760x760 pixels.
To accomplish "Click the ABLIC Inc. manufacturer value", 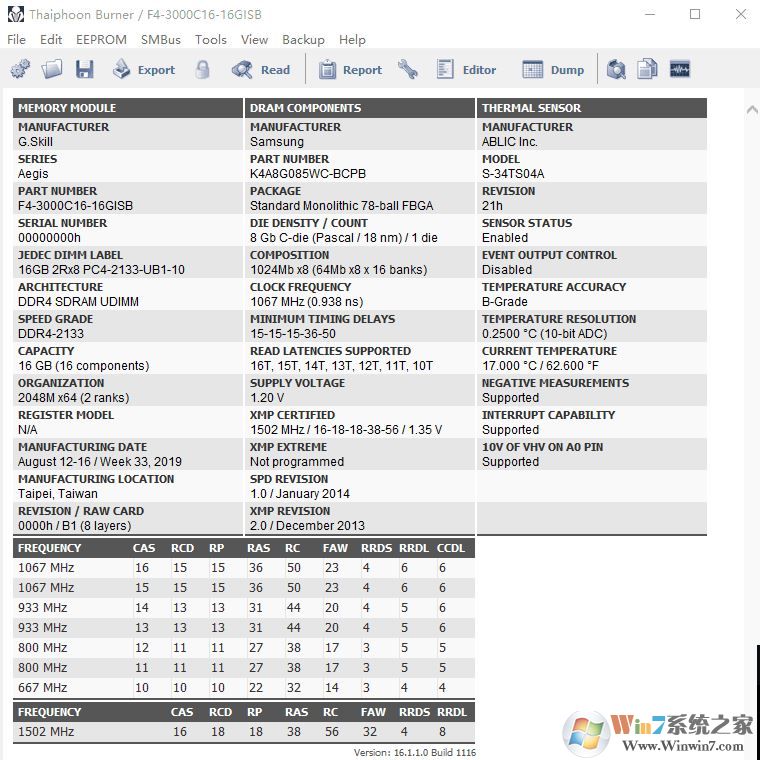I will (x=510, y=142).
